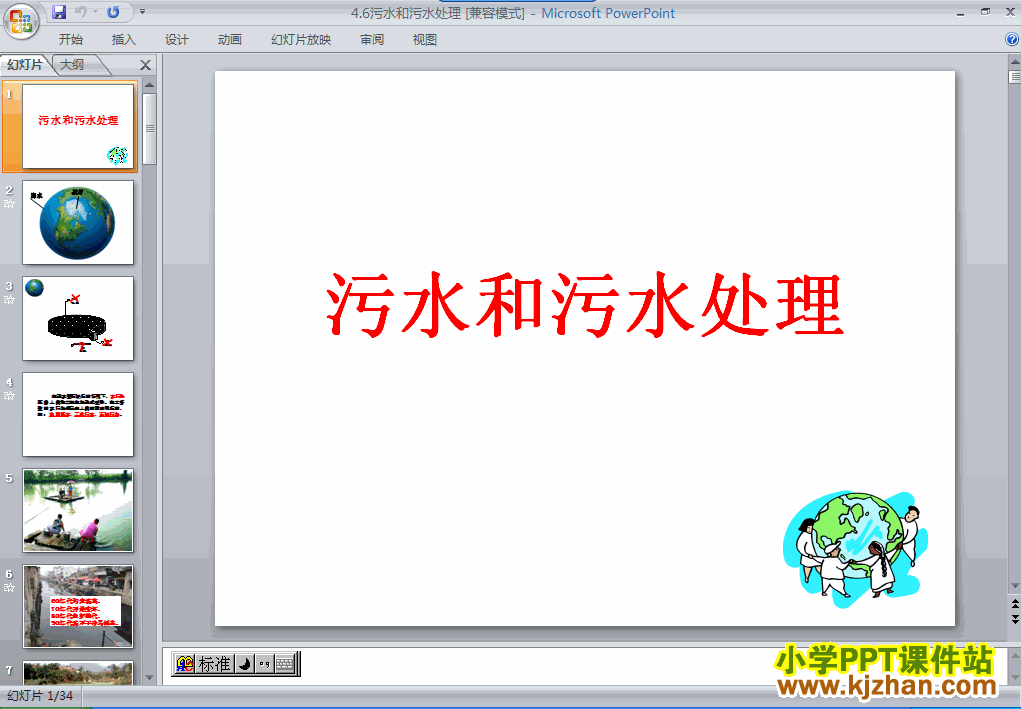Open the Undo history dropdown arrow

(x=96, y=12)
